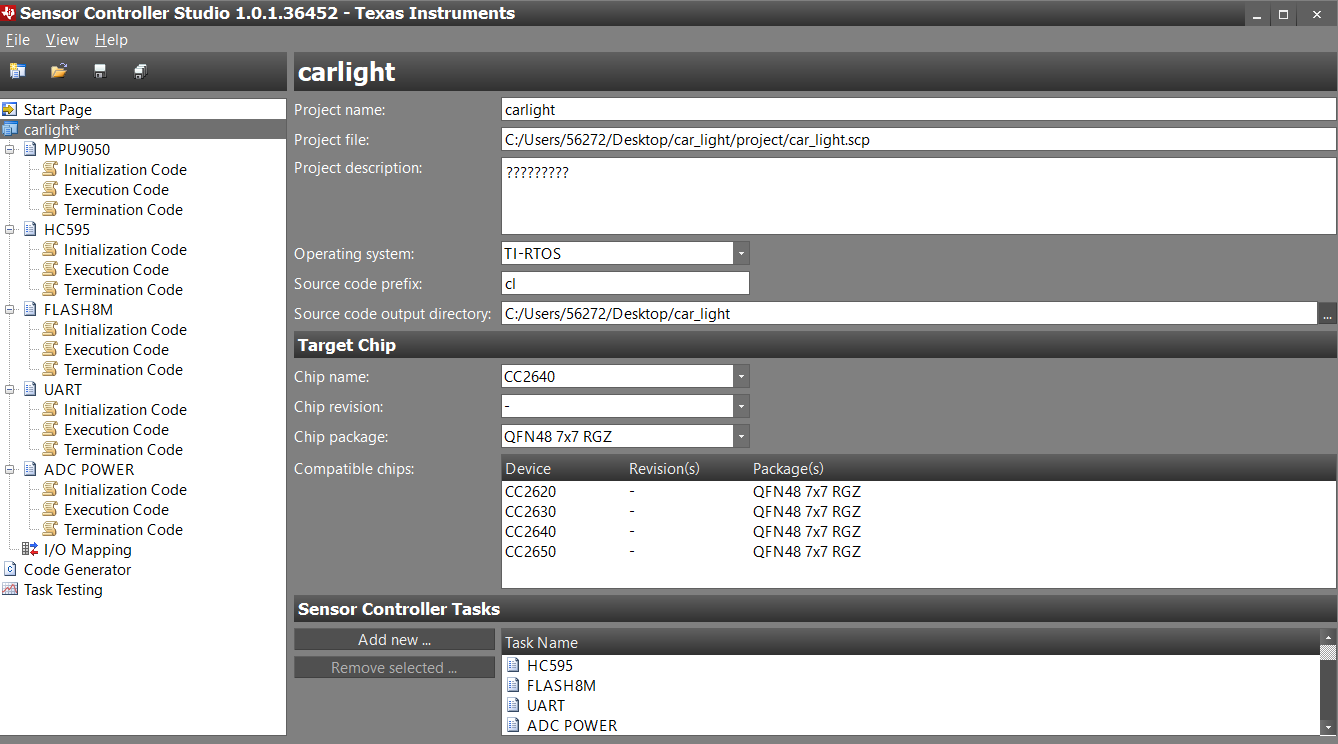Screen dimensions: 1338x744
Task: Open the Chip package dropdown
Action: point(741,437)
